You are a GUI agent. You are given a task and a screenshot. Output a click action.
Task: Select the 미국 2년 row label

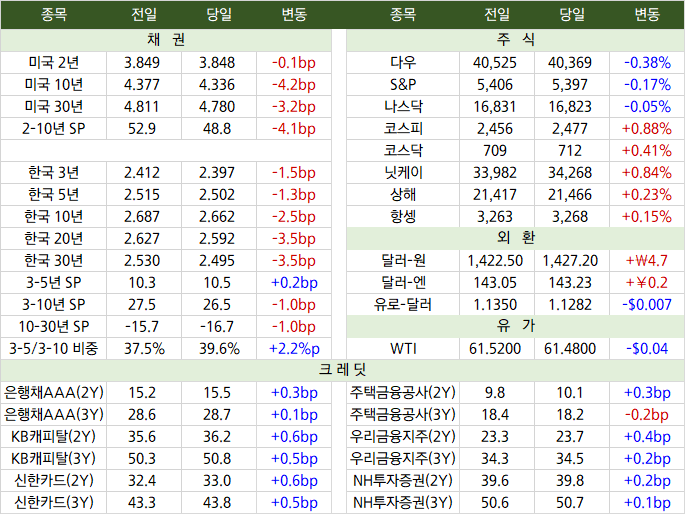pos(54,63)
